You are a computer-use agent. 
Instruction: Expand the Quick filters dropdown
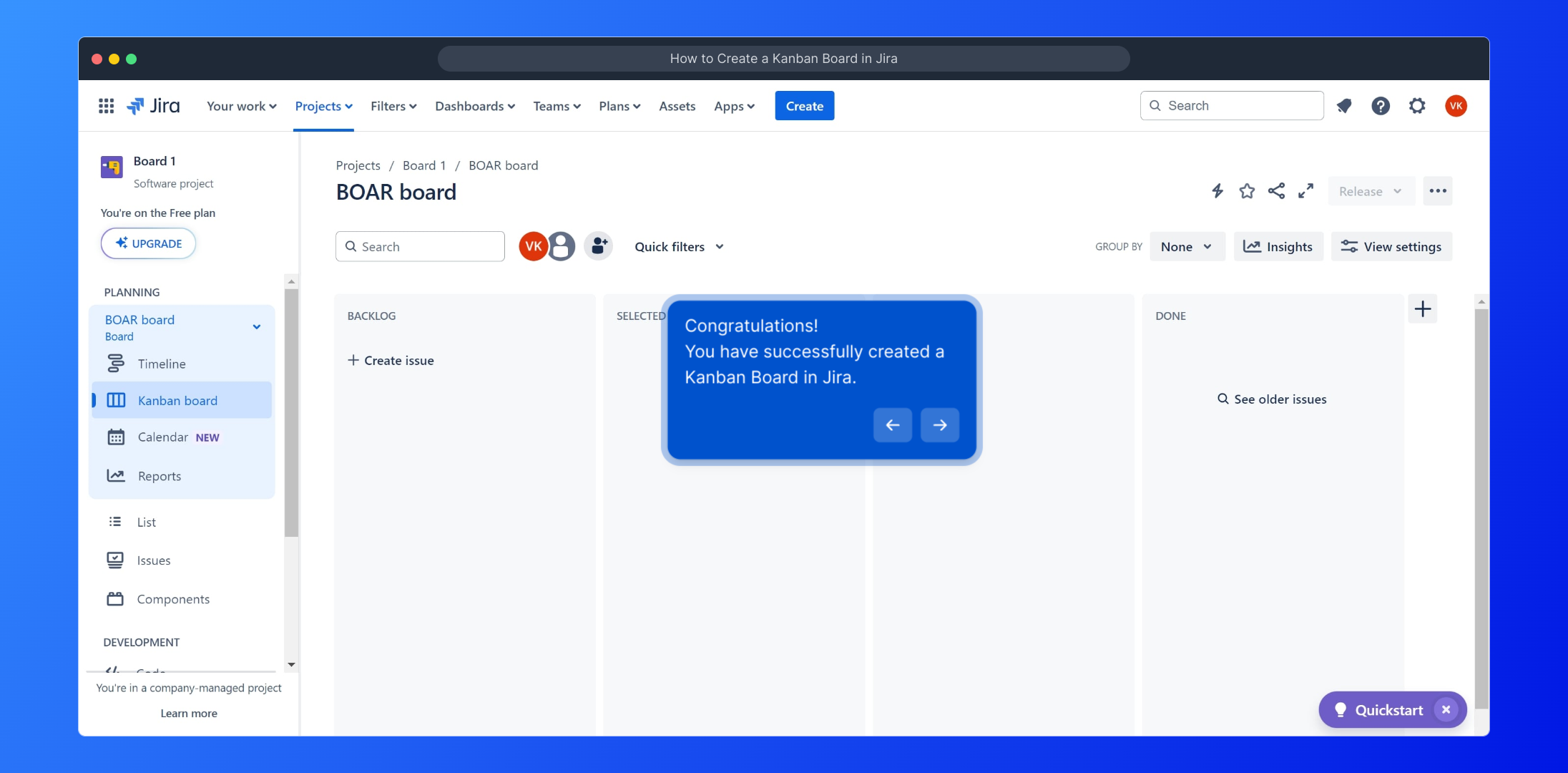679,246
